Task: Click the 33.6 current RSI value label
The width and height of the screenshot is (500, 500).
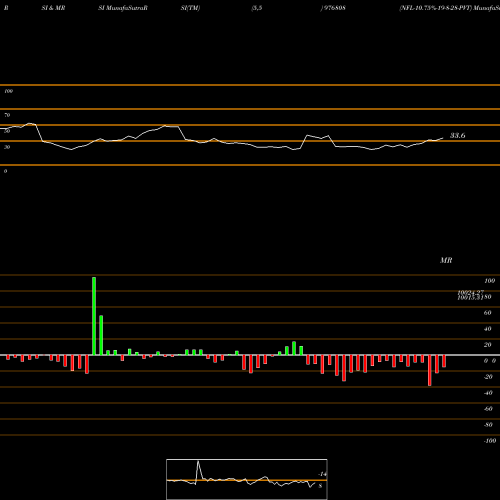Action: 458,135
